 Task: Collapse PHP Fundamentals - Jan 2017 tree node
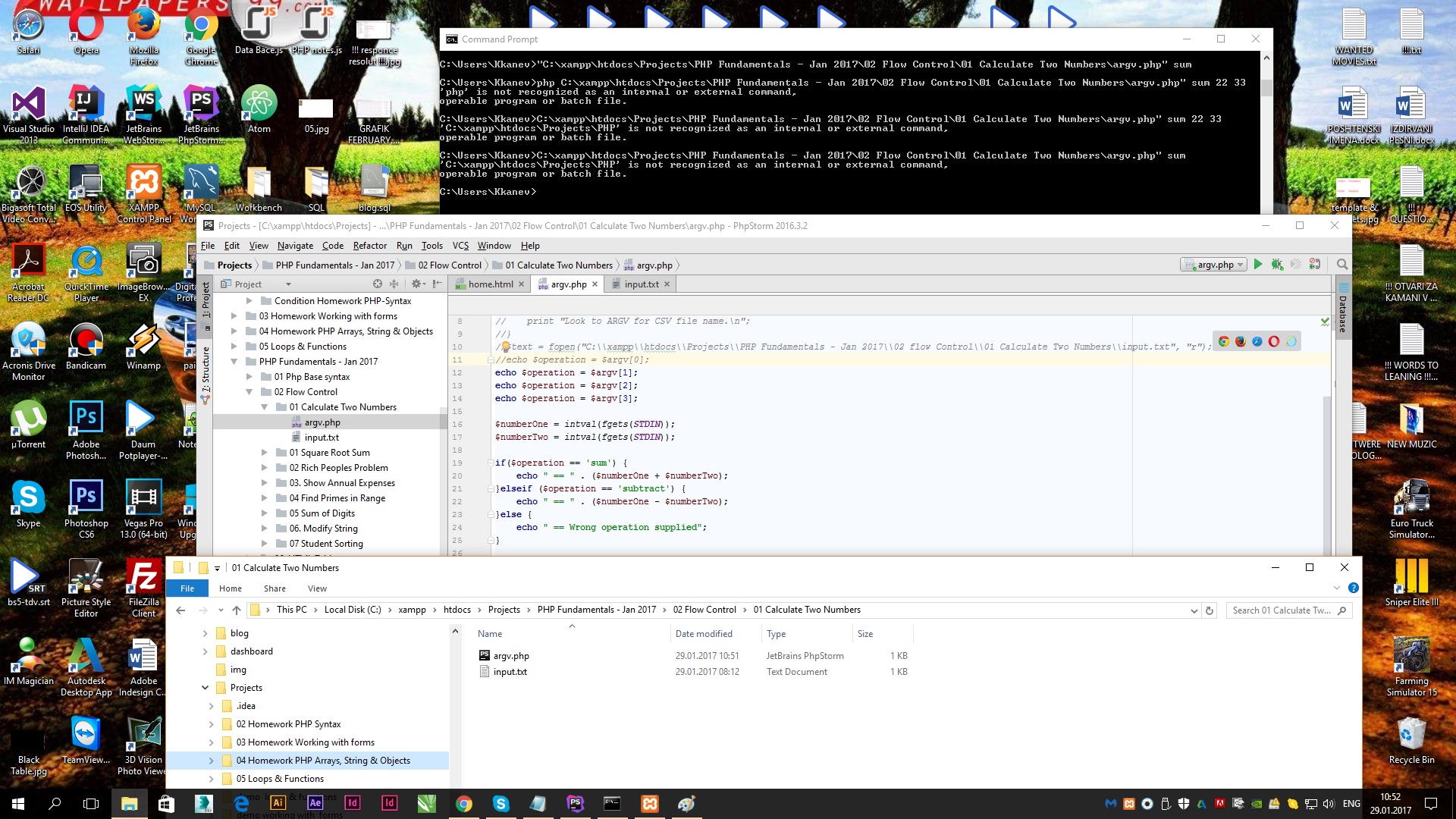pyautogui.click(x=234, y=362)
